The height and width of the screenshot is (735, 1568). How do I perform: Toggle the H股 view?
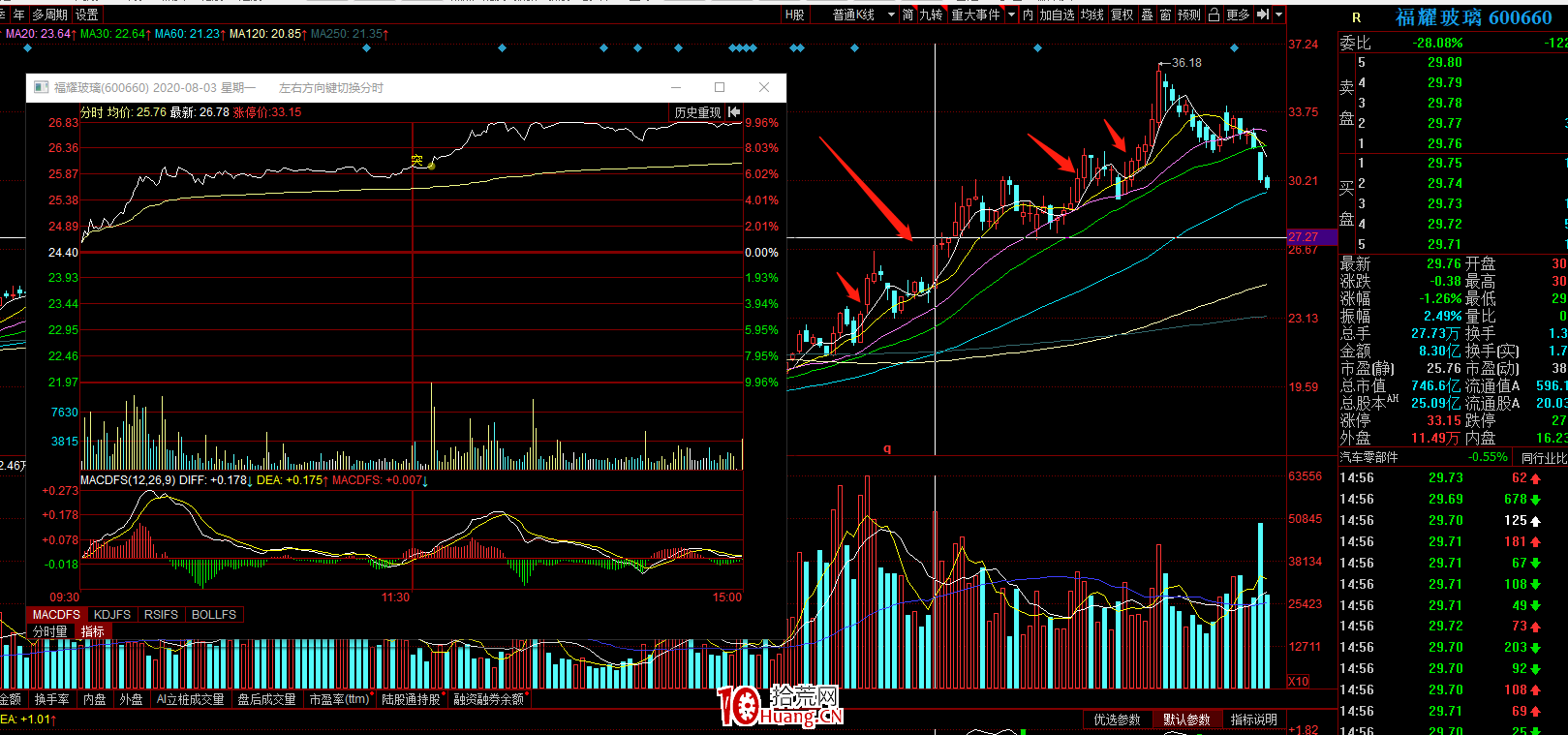click(794, 15)
